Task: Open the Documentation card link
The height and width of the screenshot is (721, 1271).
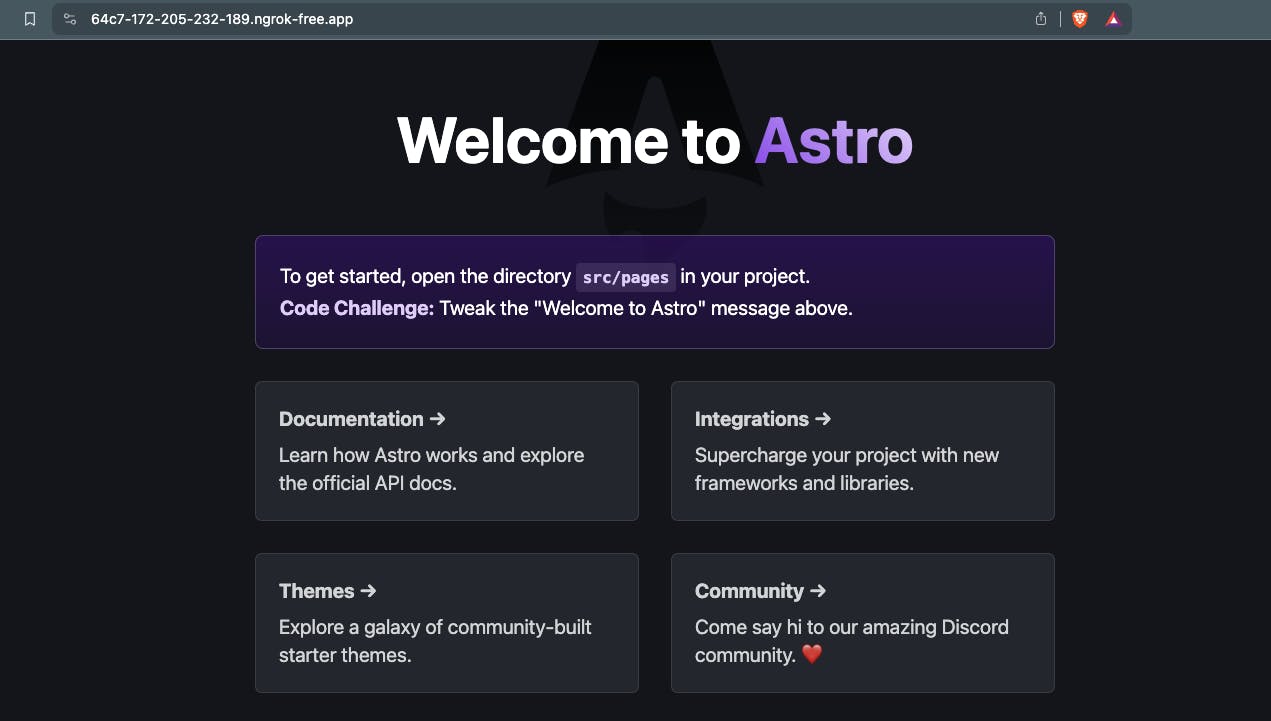Action: [447, 450]
